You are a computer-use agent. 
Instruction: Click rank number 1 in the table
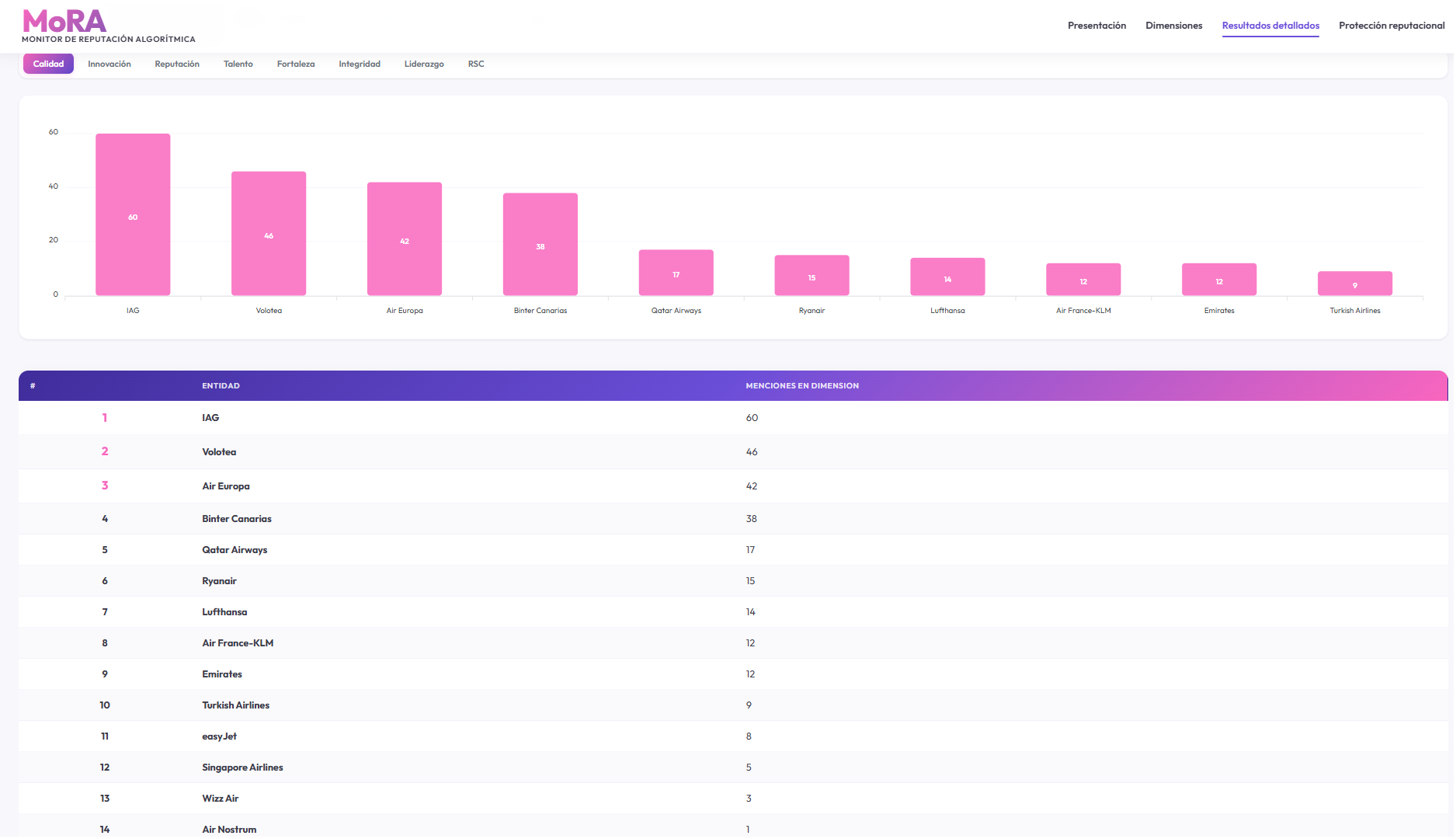coord(105,418)
